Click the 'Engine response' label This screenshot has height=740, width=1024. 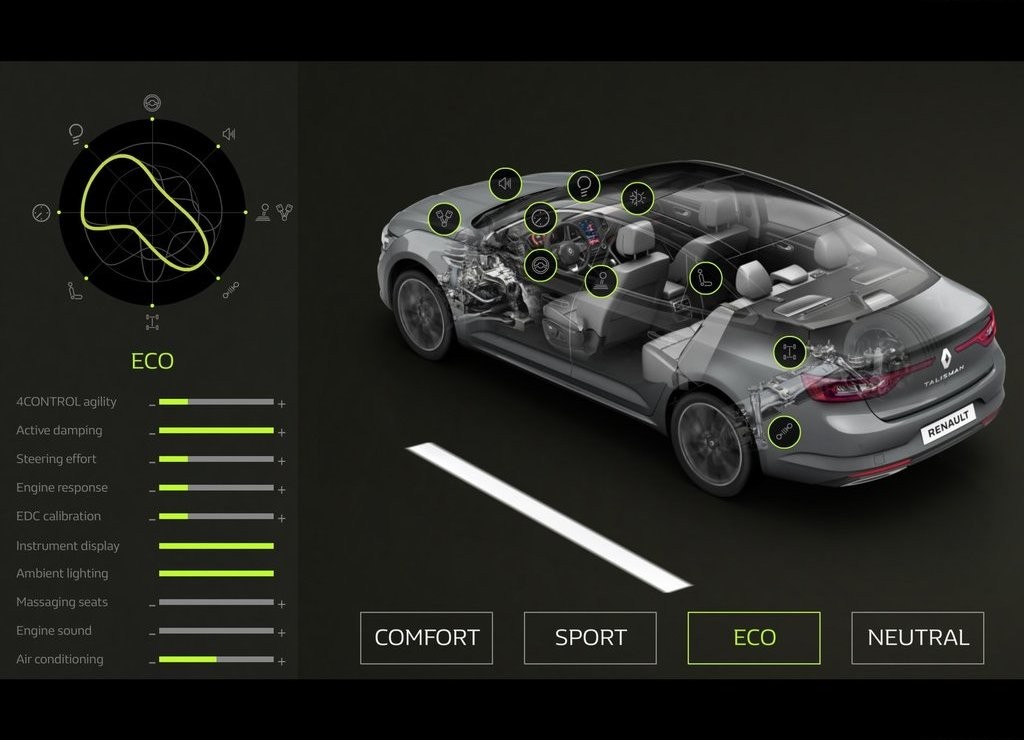click(x=62, y=488)
